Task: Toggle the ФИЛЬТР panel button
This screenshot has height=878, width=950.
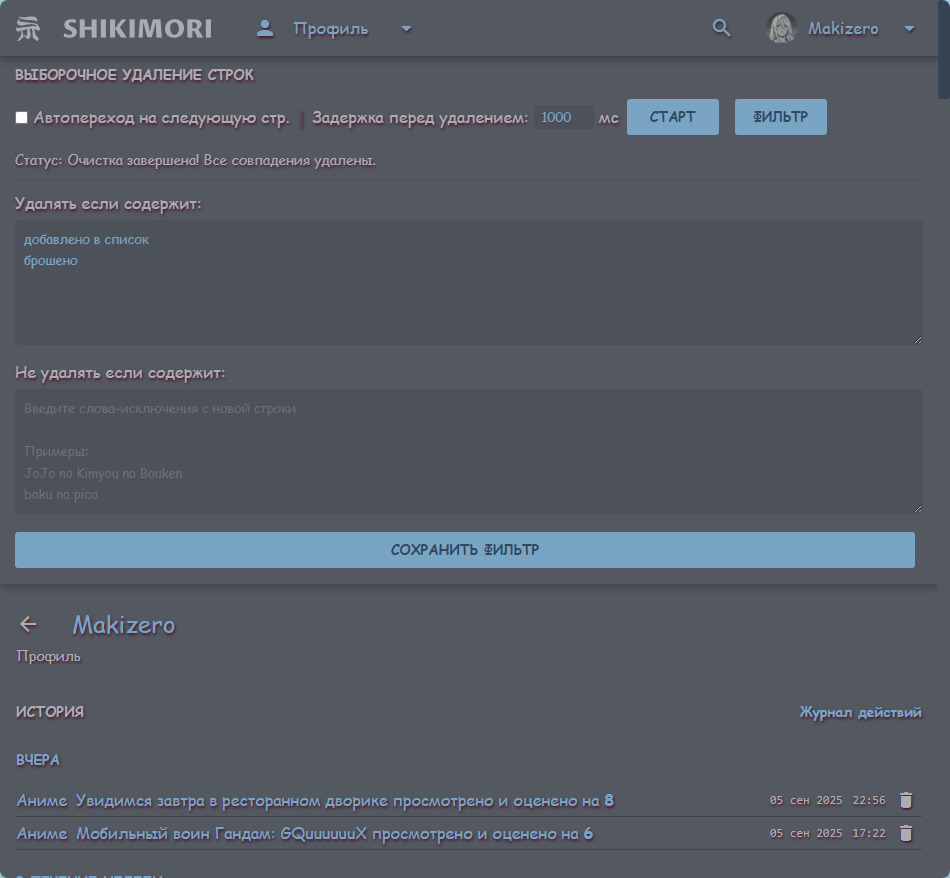Action: [x=780, y=117]
